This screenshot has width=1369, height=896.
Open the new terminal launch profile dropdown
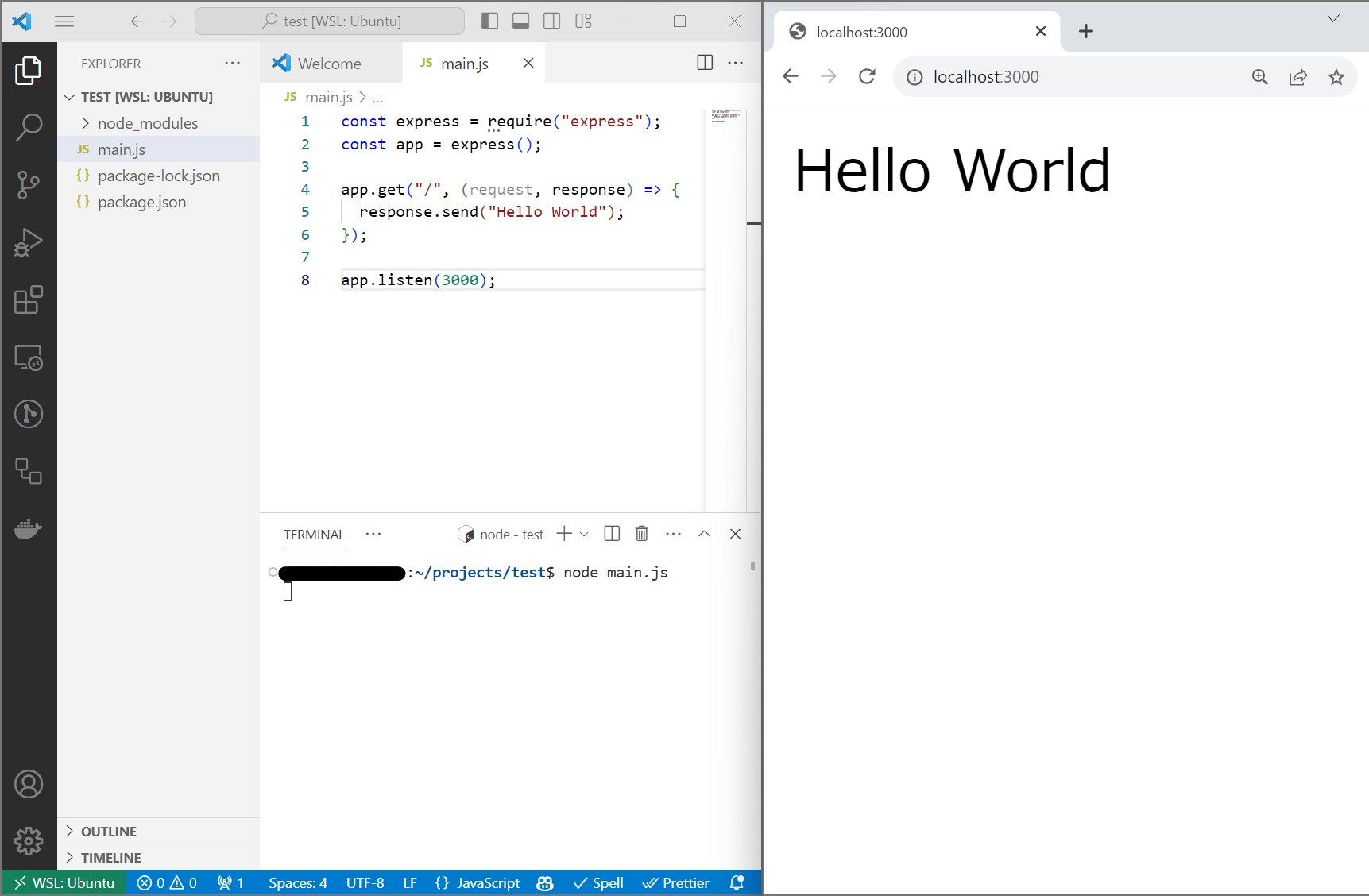(584, 535)
